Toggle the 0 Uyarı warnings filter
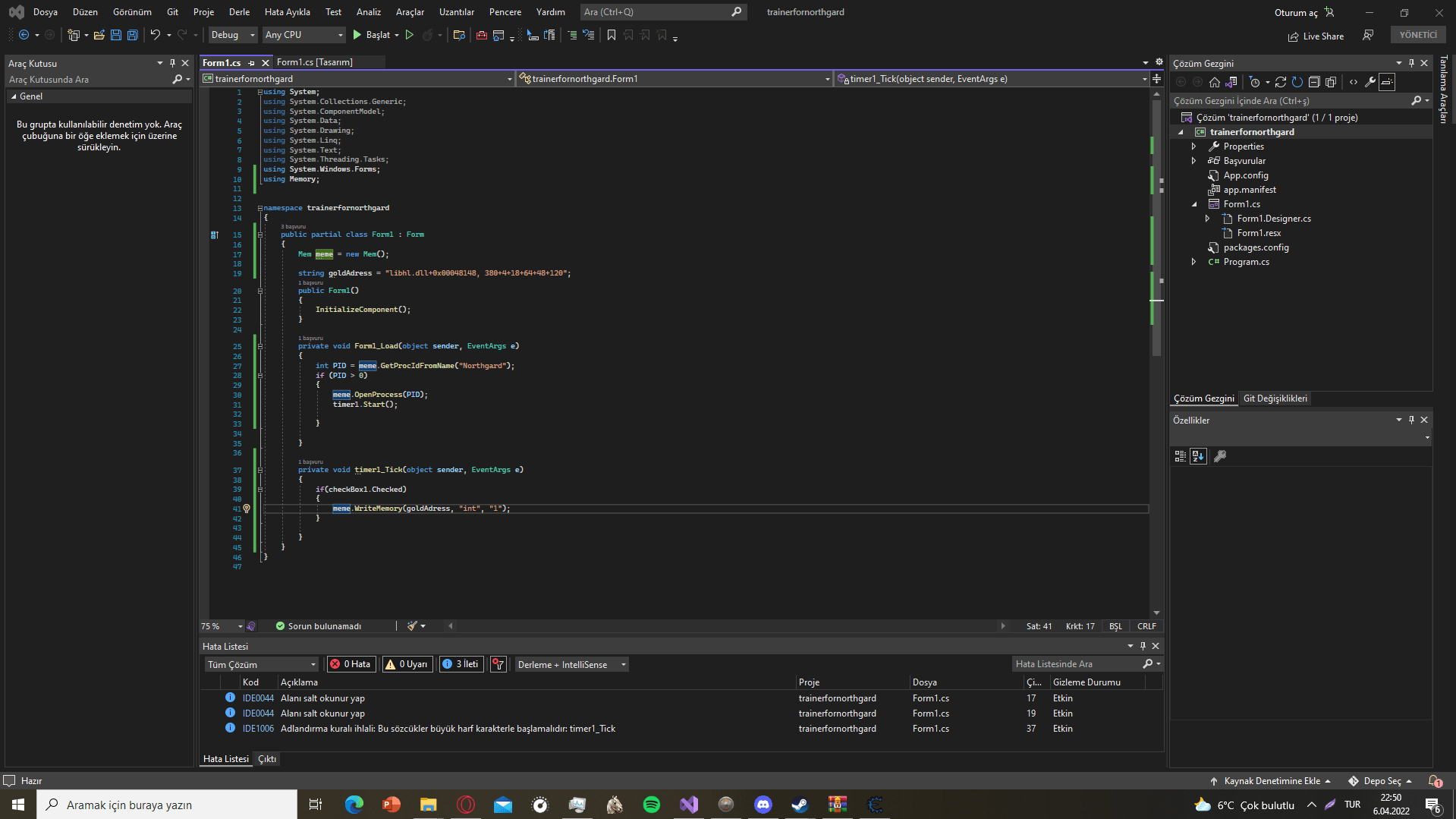The width and height of the screenshot is (1456, 819). [407, 664]
